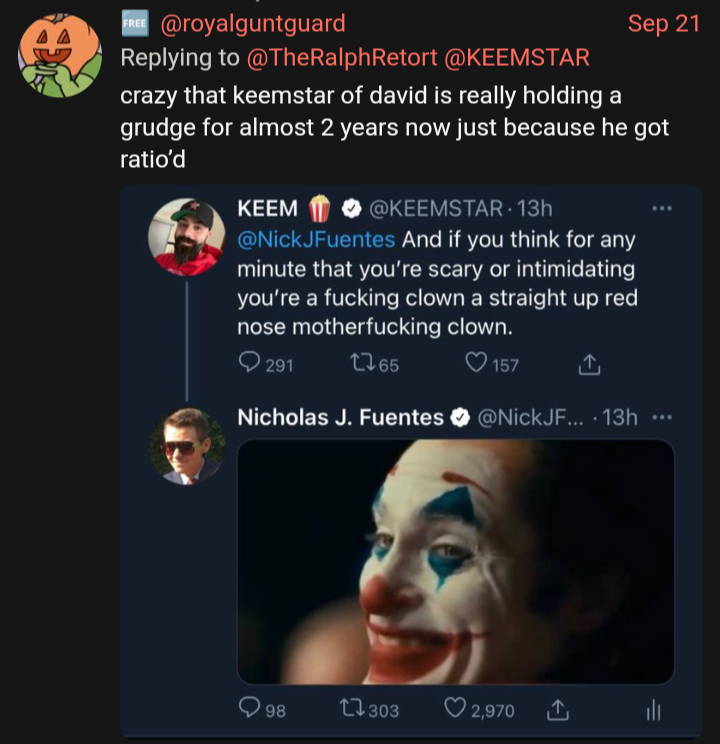
Task: Click KEEM's profile picture
Action: [187, 237]
